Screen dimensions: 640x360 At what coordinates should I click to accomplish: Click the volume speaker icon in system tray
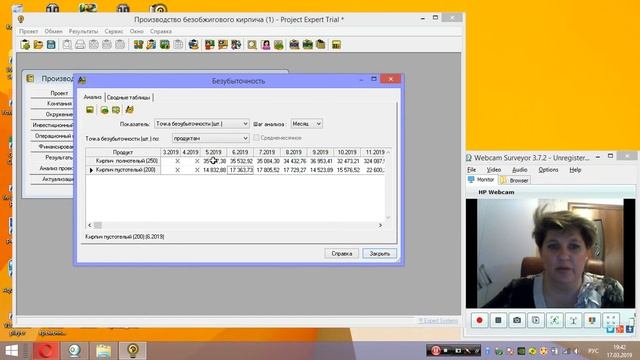(576, 351)
